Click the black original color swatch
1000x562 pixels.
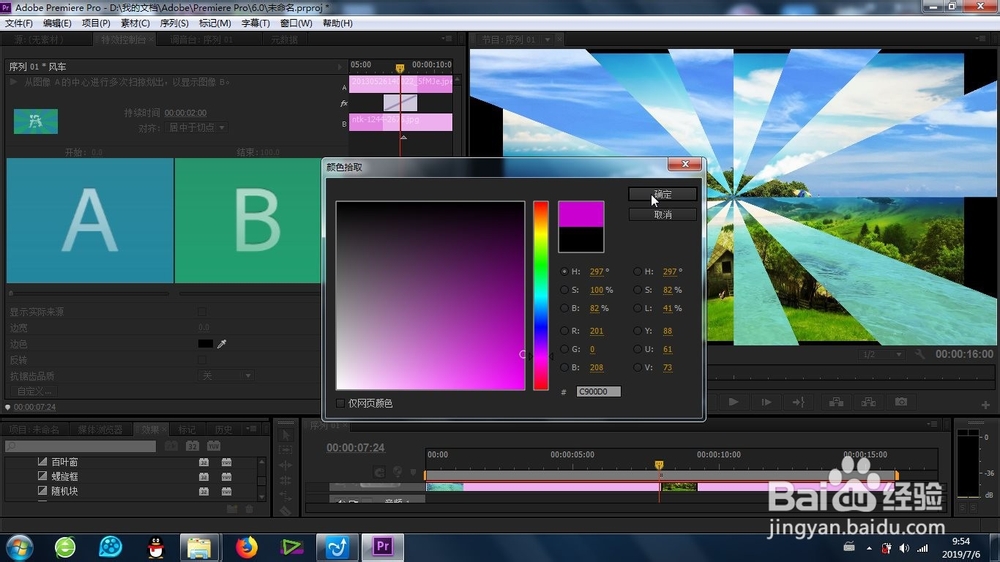581,240
